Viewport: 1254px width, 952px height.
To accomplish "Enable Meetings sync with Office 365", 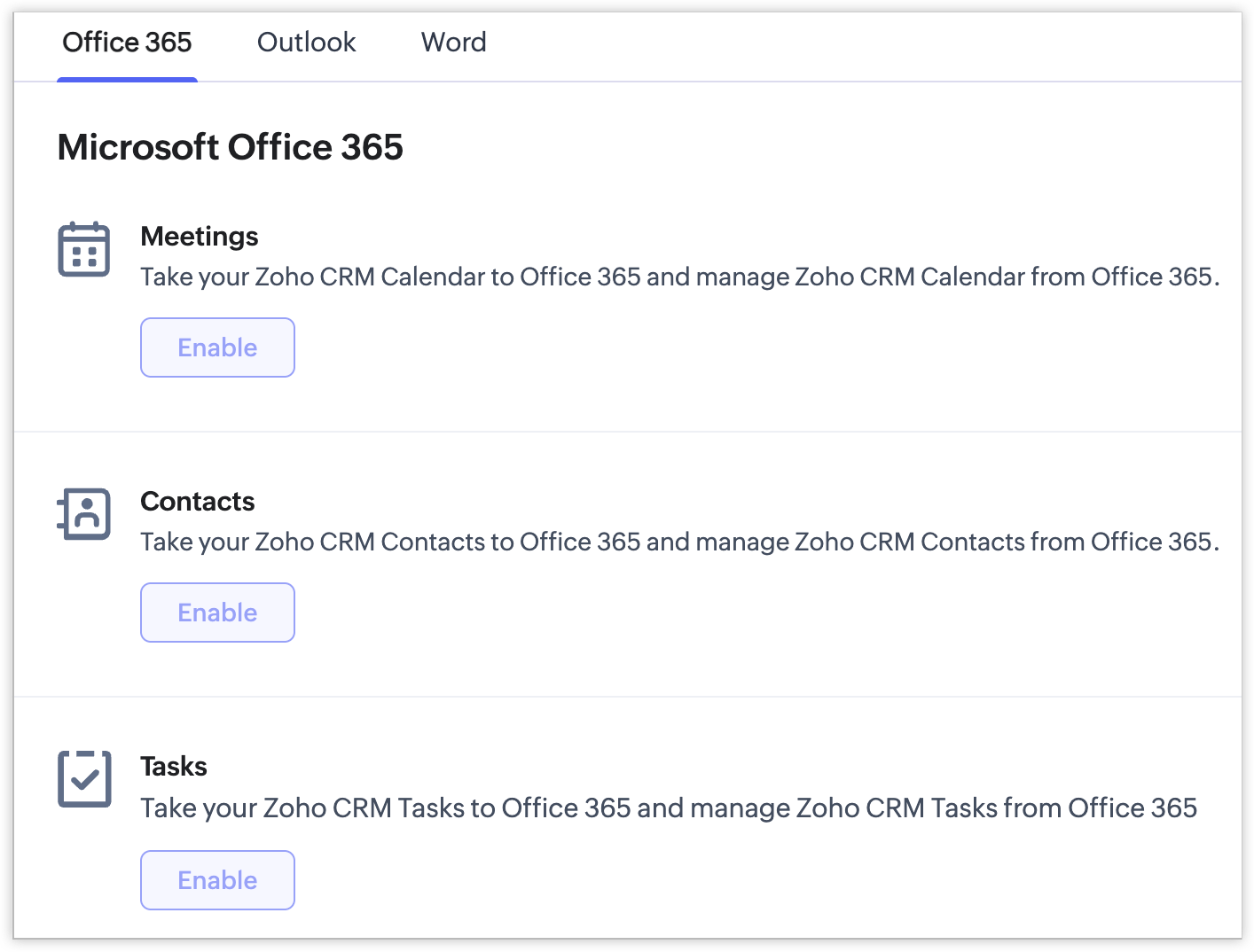I will point(217,347).
